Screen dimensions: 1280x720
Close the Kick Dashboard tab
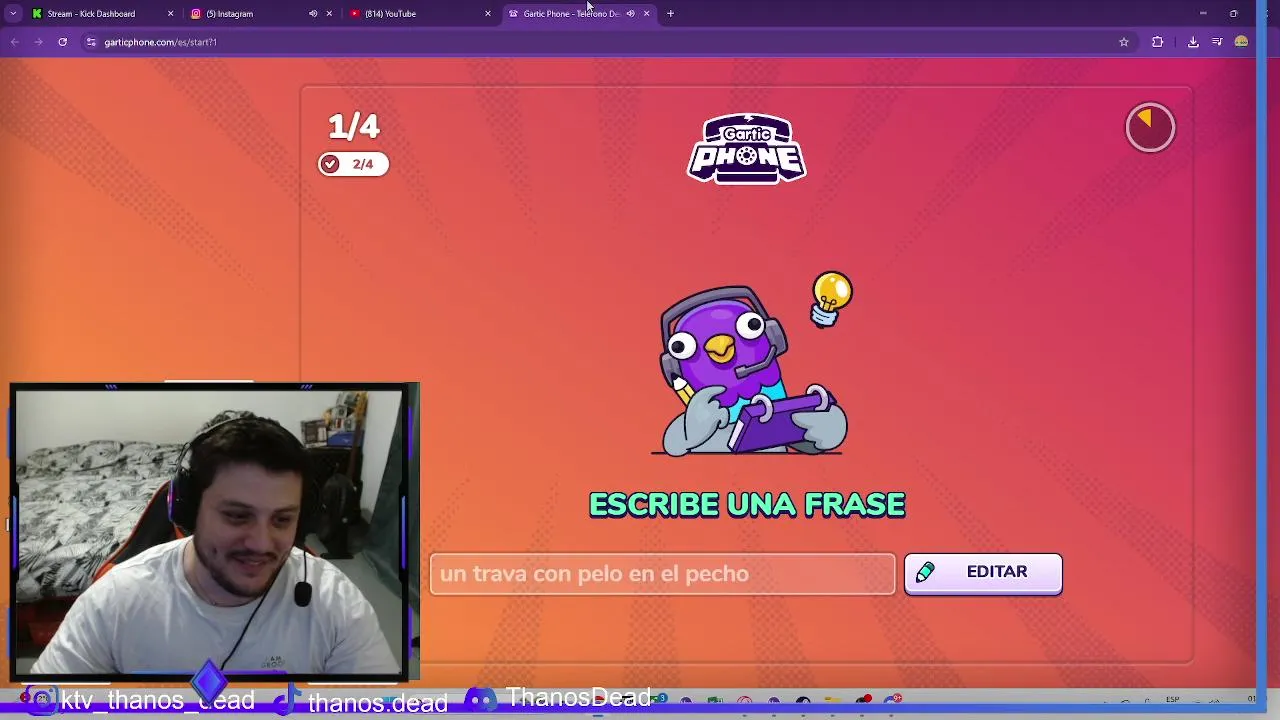(x=170, y=14)
